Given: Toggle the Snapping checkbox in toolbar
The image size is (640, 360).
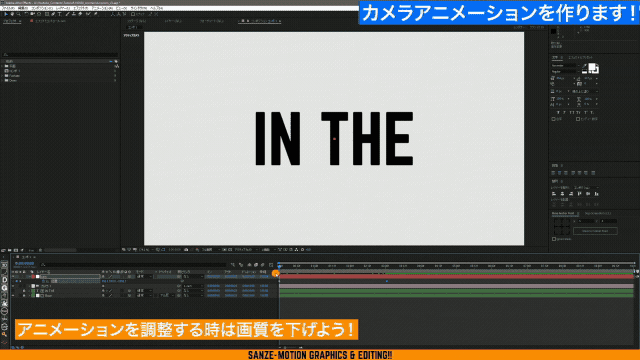Looking at the screenshot, I should pyautogui.click(x=133, y=14).
